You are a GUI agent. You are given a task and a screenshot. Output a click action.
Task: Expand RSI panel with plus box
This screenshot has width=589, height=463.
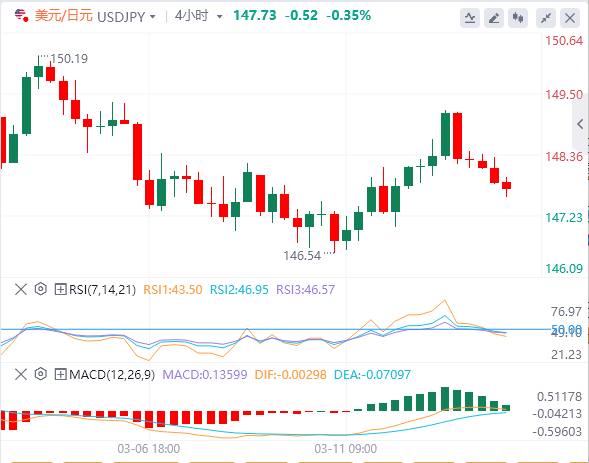tap(60, 289)
